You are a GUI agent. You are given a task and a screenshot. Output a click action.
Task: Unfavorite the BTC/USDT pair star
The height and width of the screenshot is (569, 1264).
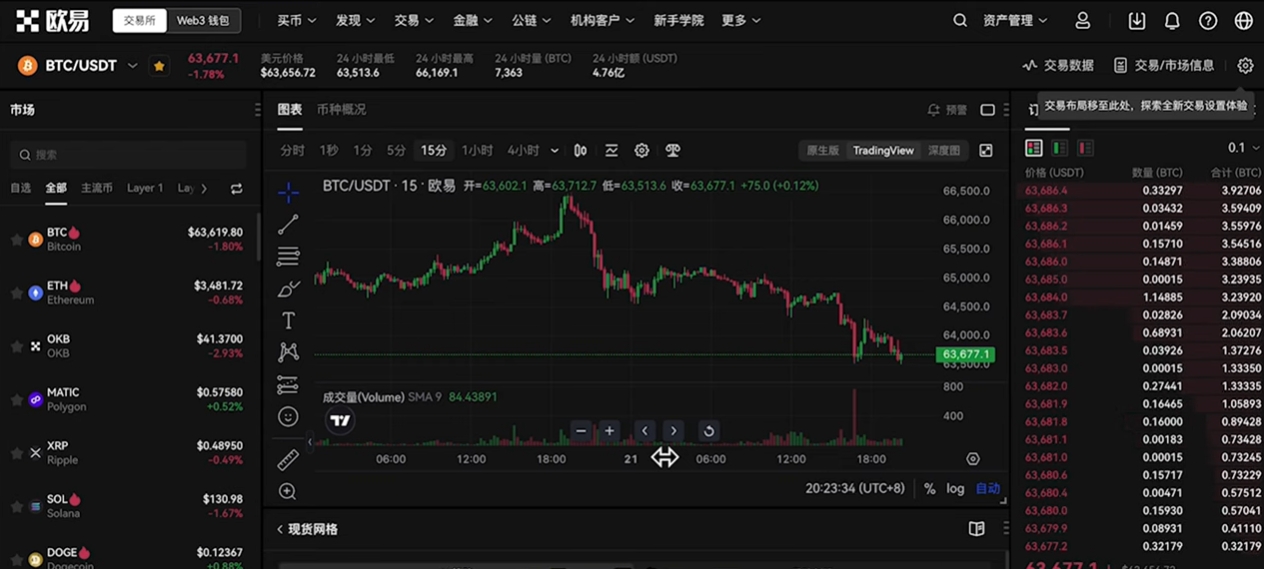(159, 66)
